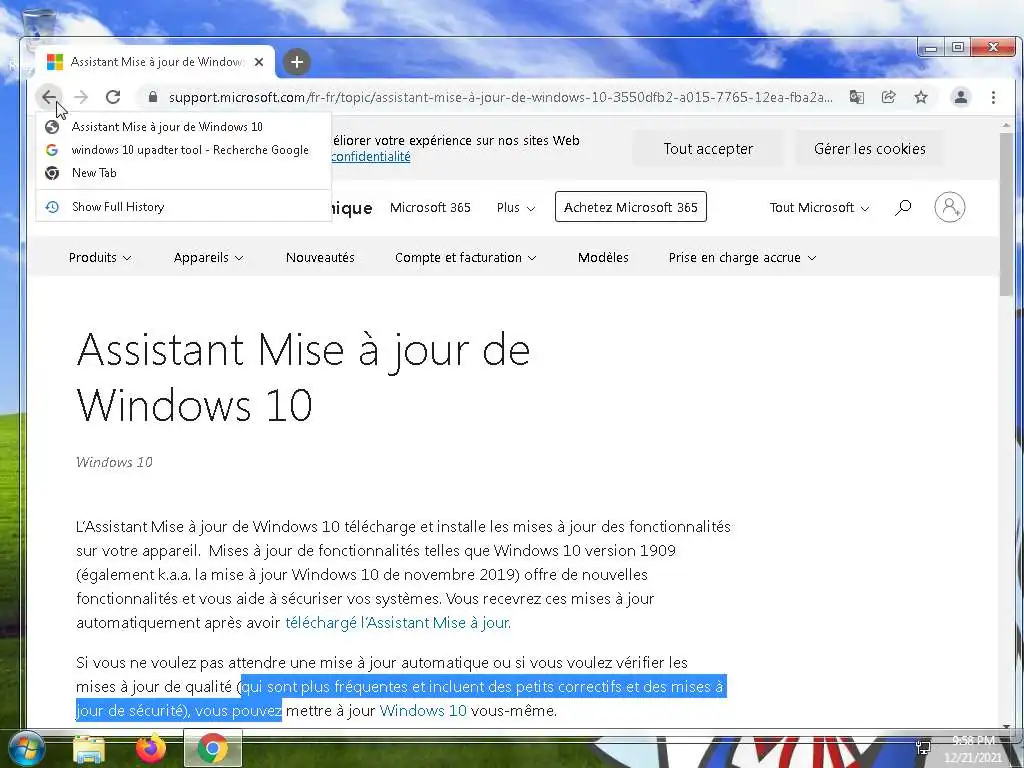The height and width of the screenshot is (768, 1024).
Task: Click the Microsoft sign-in account icon
Action: pyautogui.click(x=950, y=207)
